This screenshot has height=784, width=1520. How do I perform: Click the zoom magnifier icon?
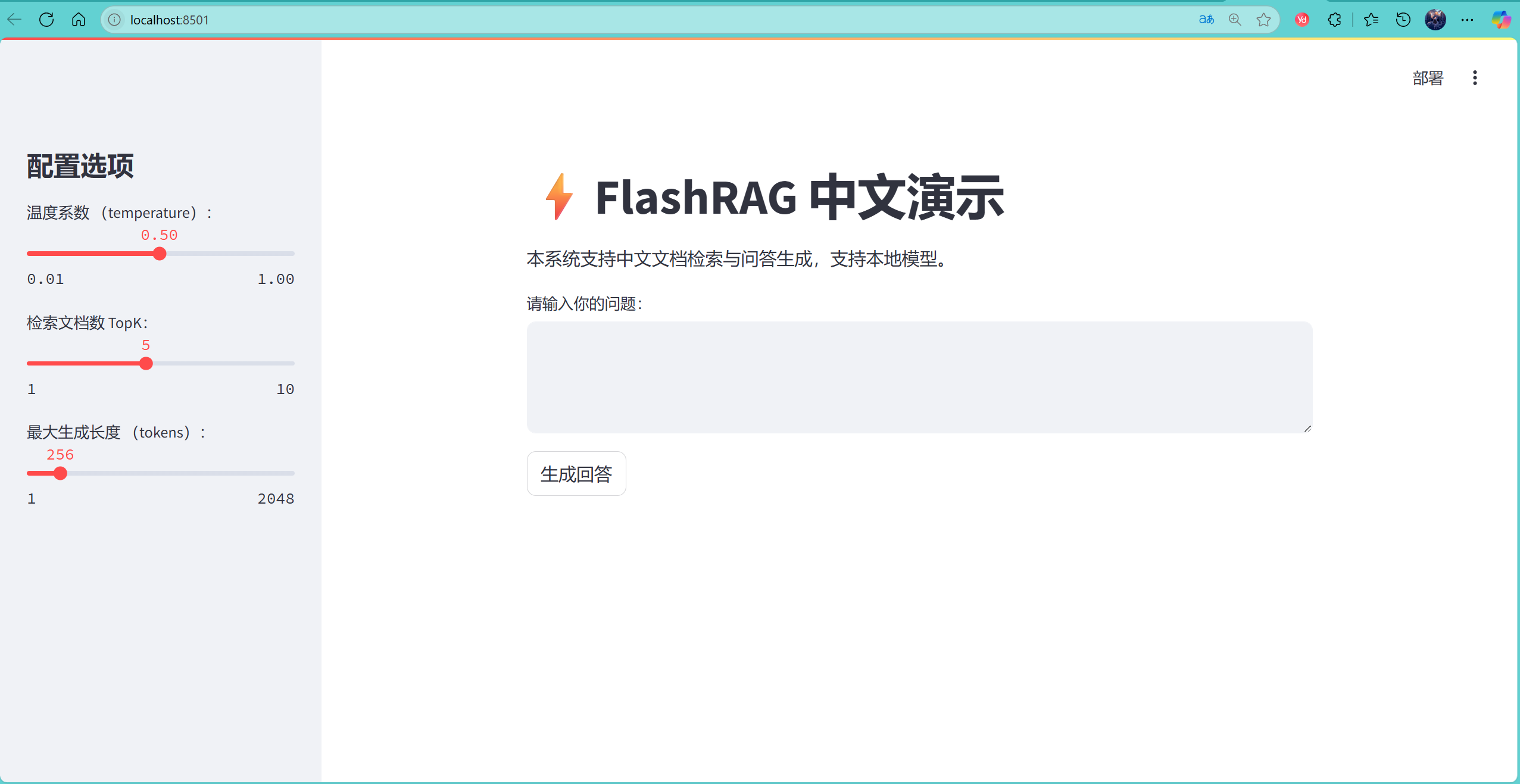click(x=1235, y=20)
